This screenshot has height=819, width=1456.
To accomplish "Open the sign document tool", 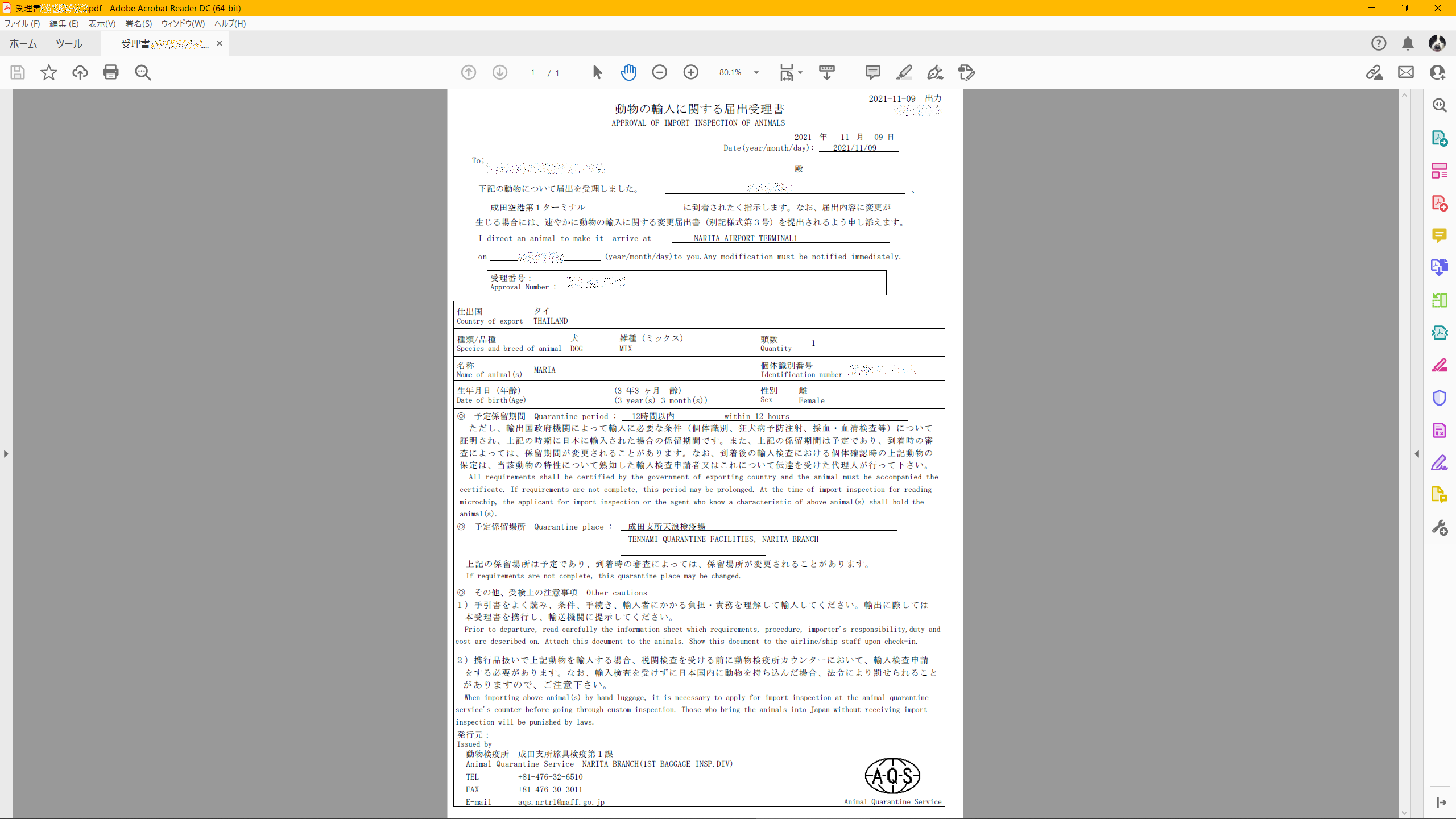I will point(935,72).
